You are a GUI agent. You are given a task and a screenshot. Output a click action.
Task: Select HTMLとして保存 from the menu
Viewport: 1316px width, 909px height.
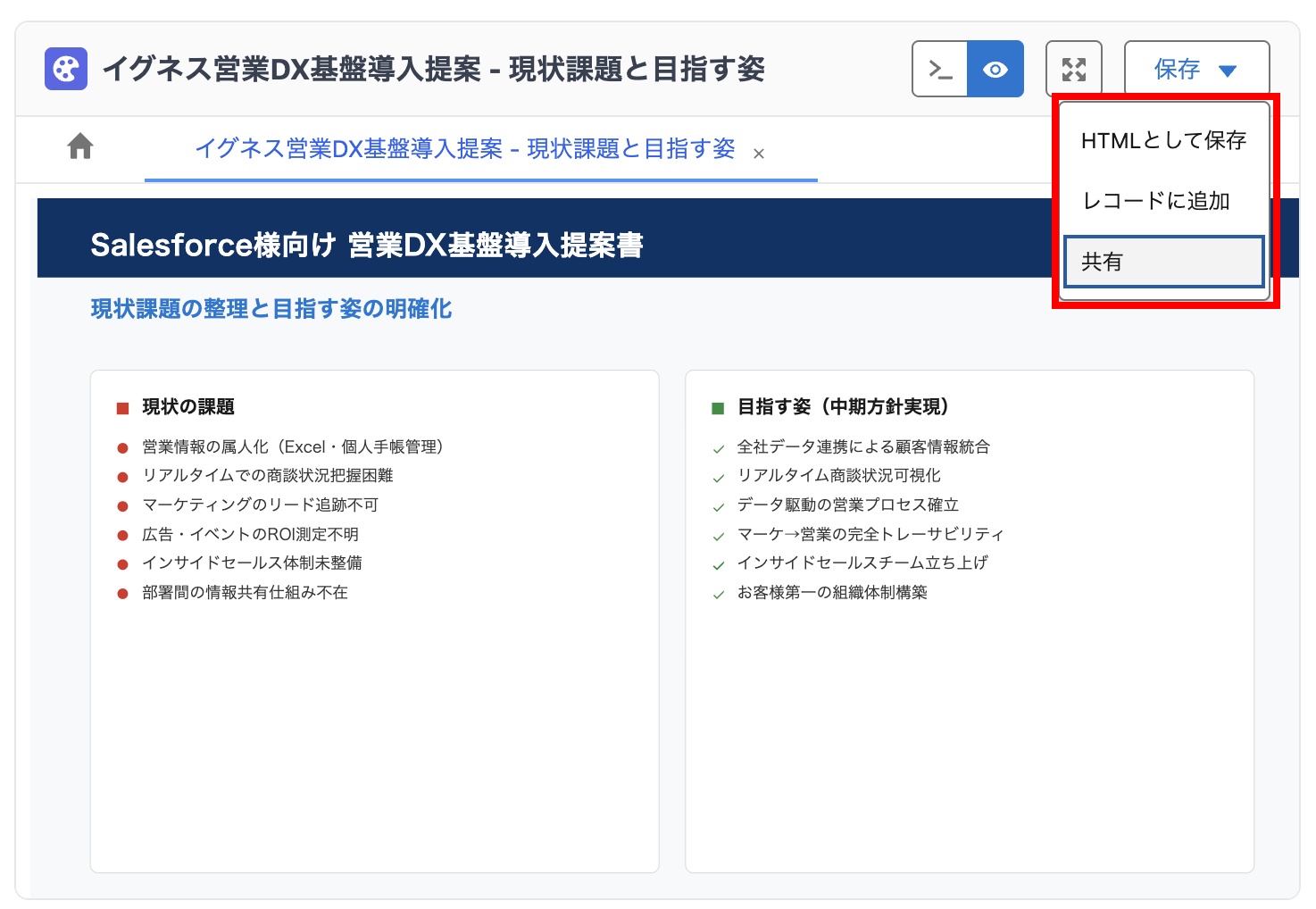(x=1162, y=140)
